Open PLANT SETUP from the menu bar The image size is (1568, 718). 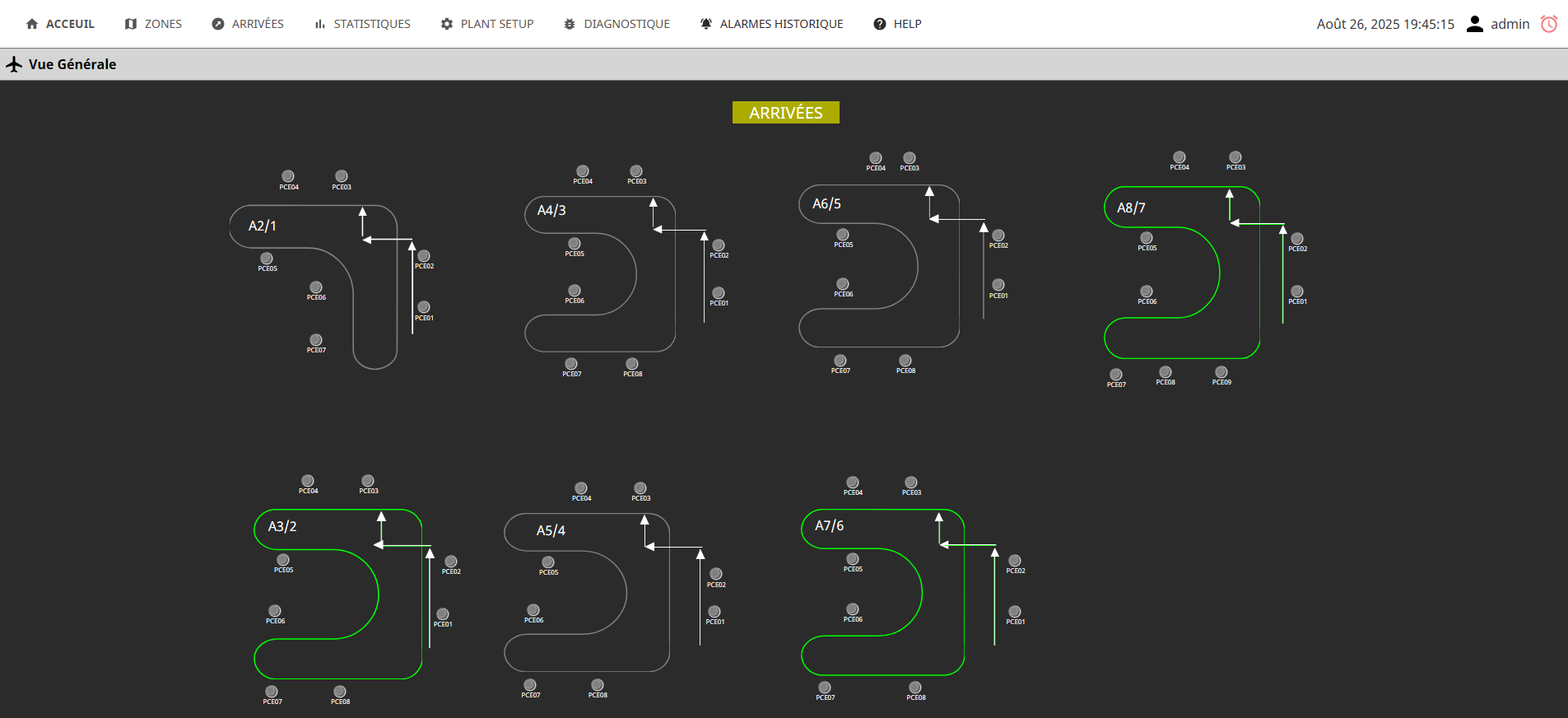[487, 24]
